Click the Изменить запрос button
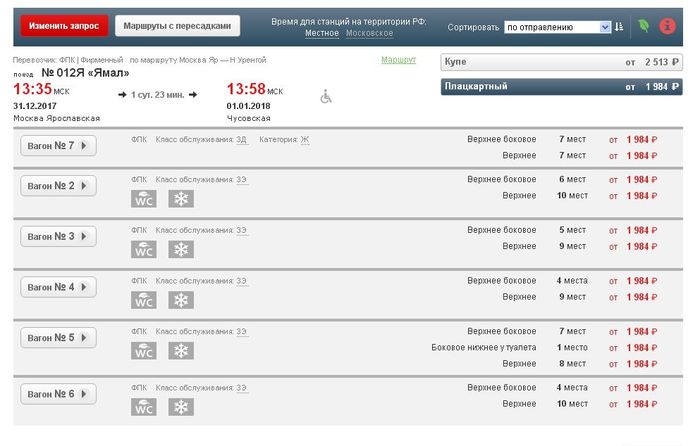Image resolution: width=700 pixels, height=446 pixels. coord(64,25)
